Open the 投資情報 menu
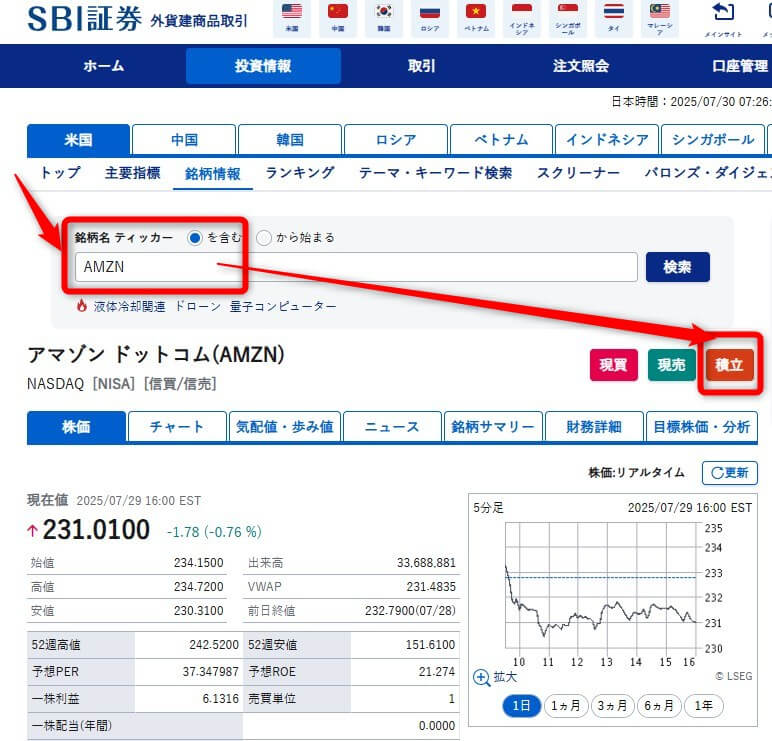 263,66
